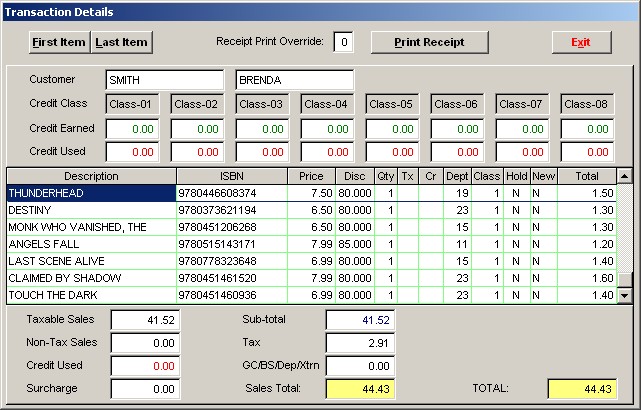
Task: Click the Class-02 credit class box
Action: coord(197,104)
